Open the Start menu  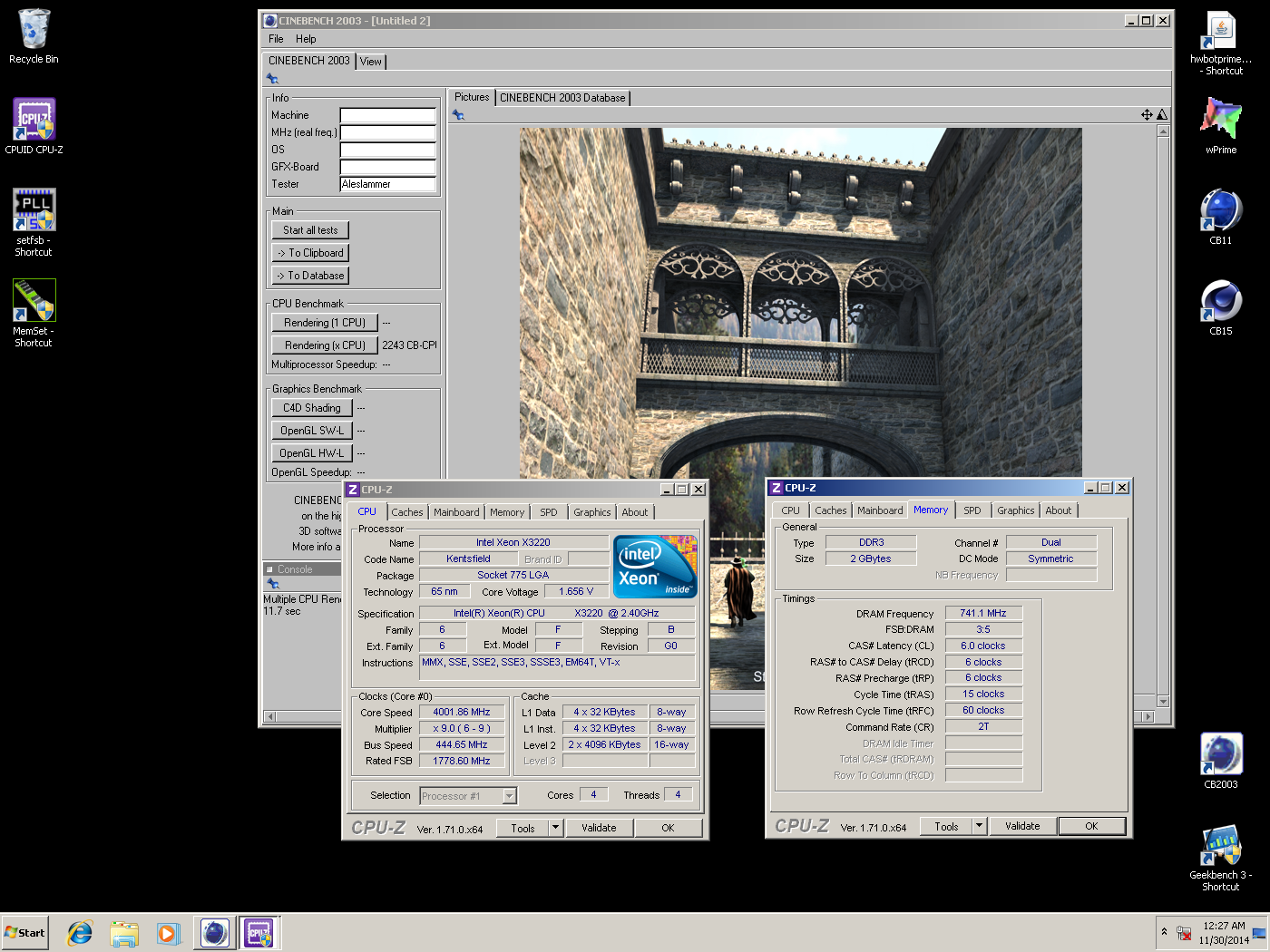point(24,933)
